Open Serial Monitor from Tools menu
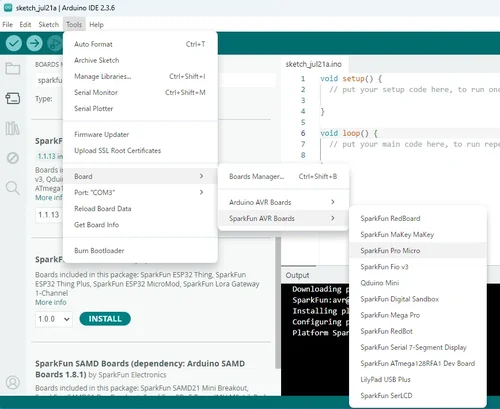500x409 pixels. point(140,92)
